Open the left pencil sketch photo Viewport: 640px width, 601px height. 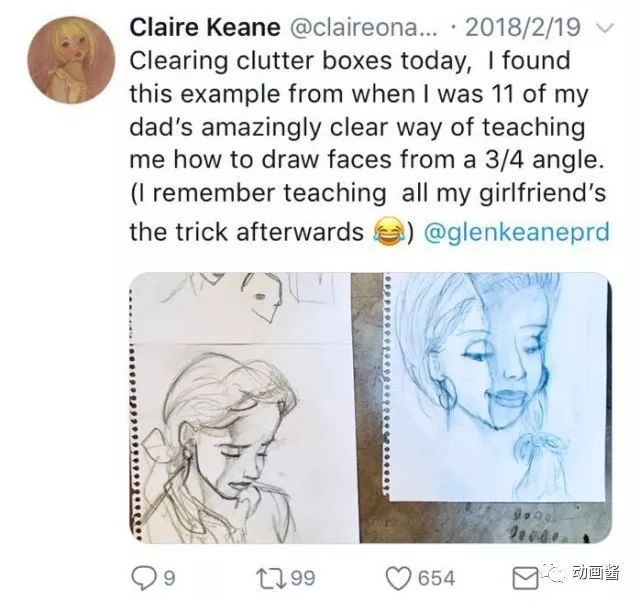[238, 407]
